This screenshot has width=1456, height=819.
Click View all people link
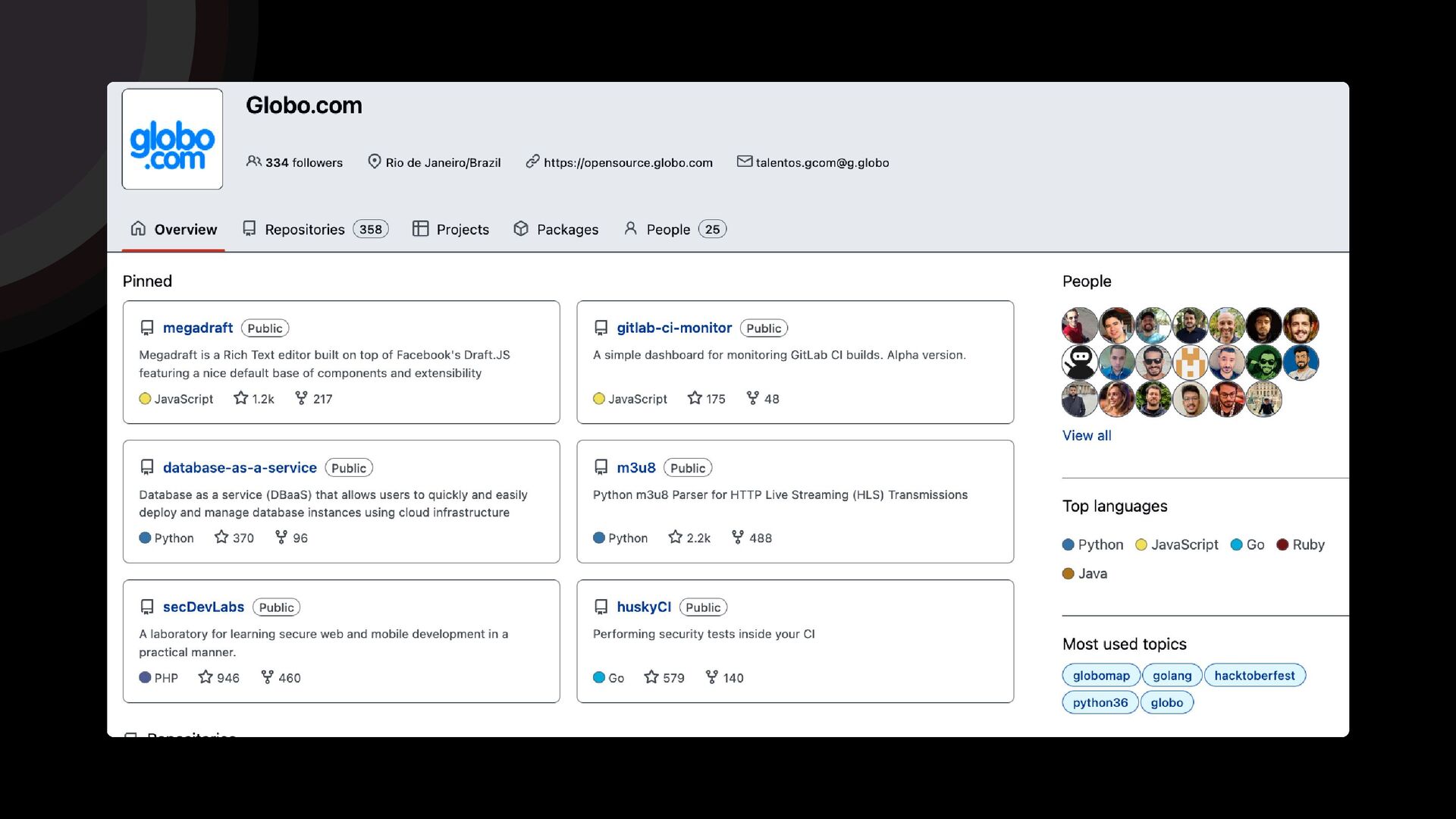1086,435
